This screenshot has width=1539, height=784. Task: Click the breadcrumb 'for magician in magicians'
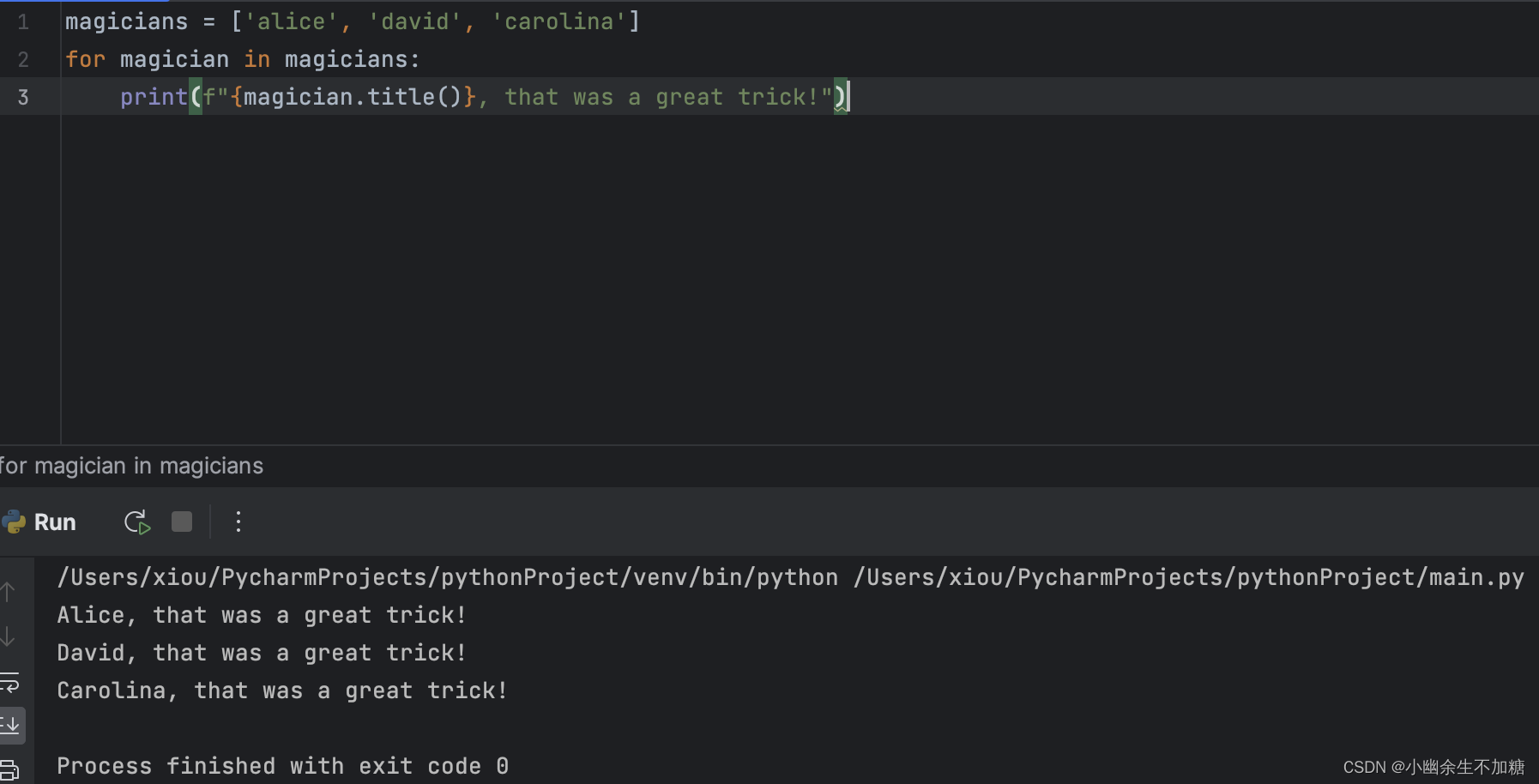pos(131,466)
